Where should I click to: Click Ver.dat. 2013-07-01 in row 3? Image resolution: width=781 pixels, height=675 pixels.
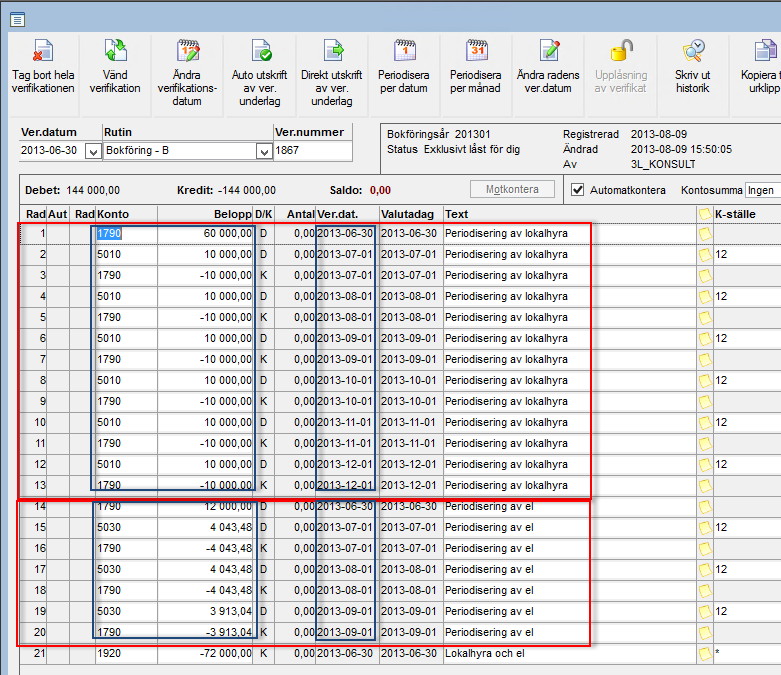pyautogui.click(x=347, y=275)
